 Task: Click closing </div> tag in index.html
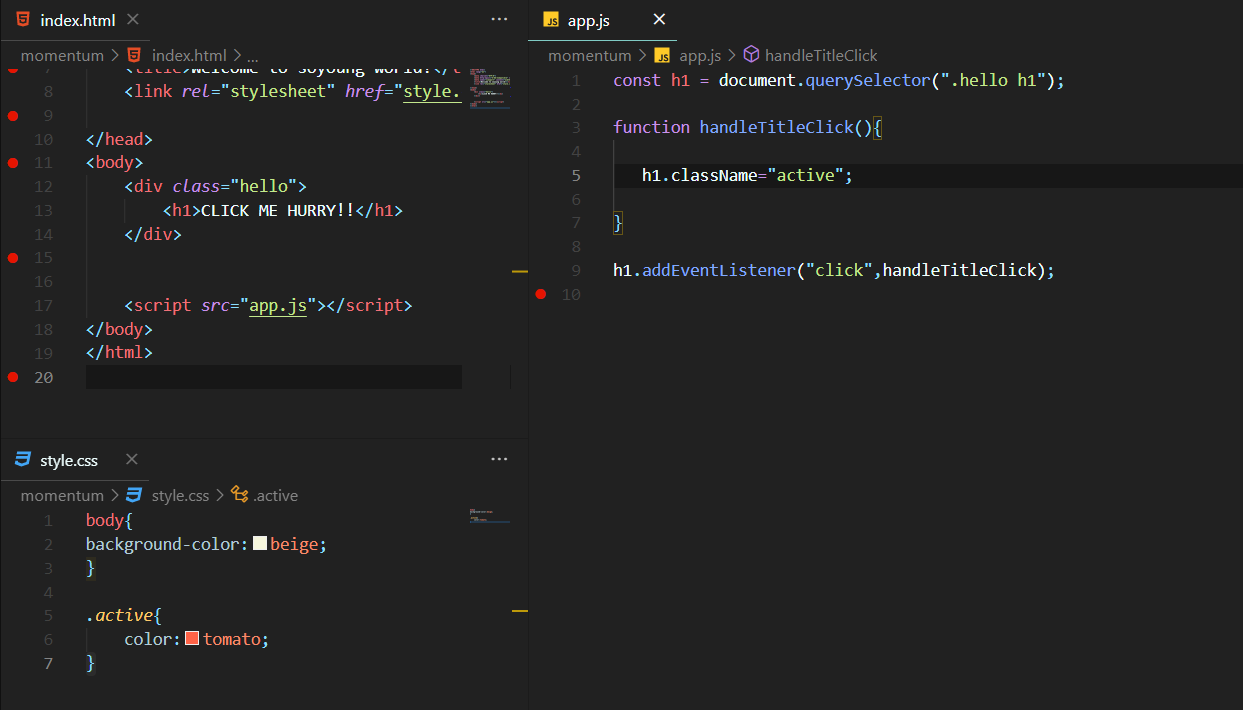point(153,234)
